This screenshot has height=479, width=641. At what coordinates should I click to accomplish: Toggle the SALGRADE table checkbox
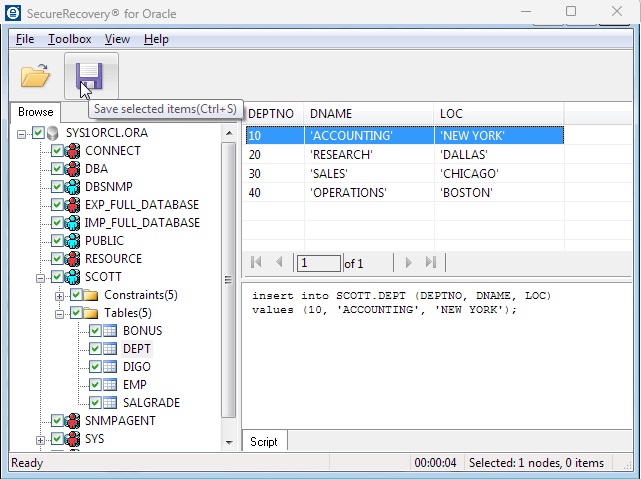tap(95, 403)
